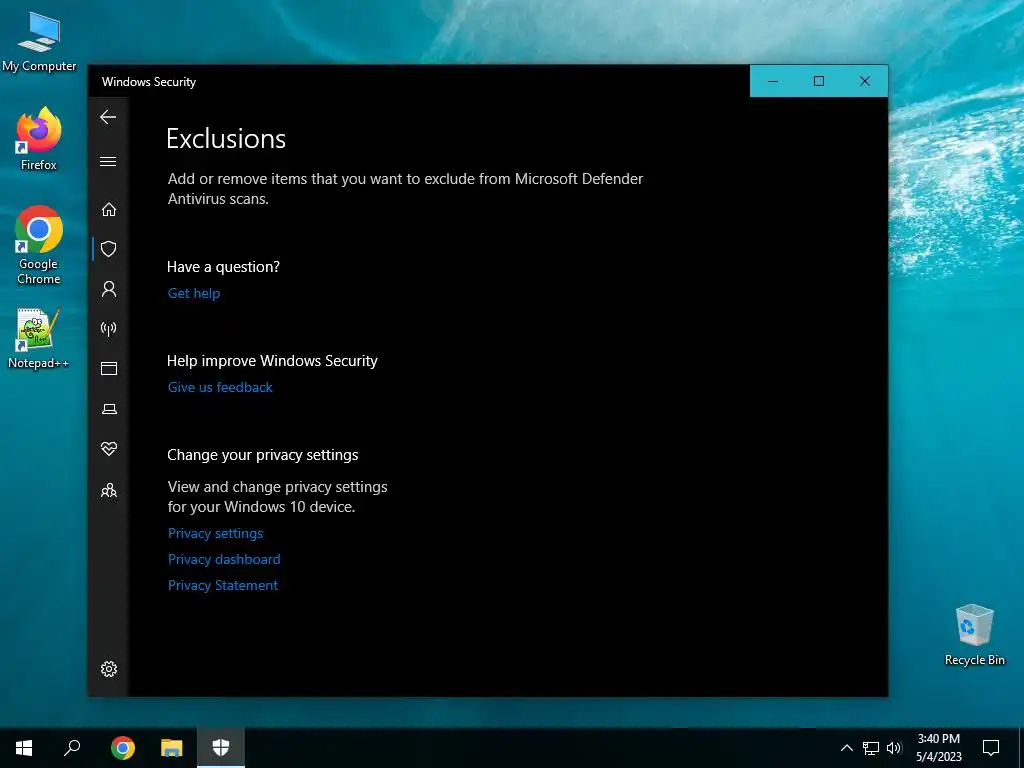
Task: Minimize the Windows Security window
Action: [x=773, y=81]
